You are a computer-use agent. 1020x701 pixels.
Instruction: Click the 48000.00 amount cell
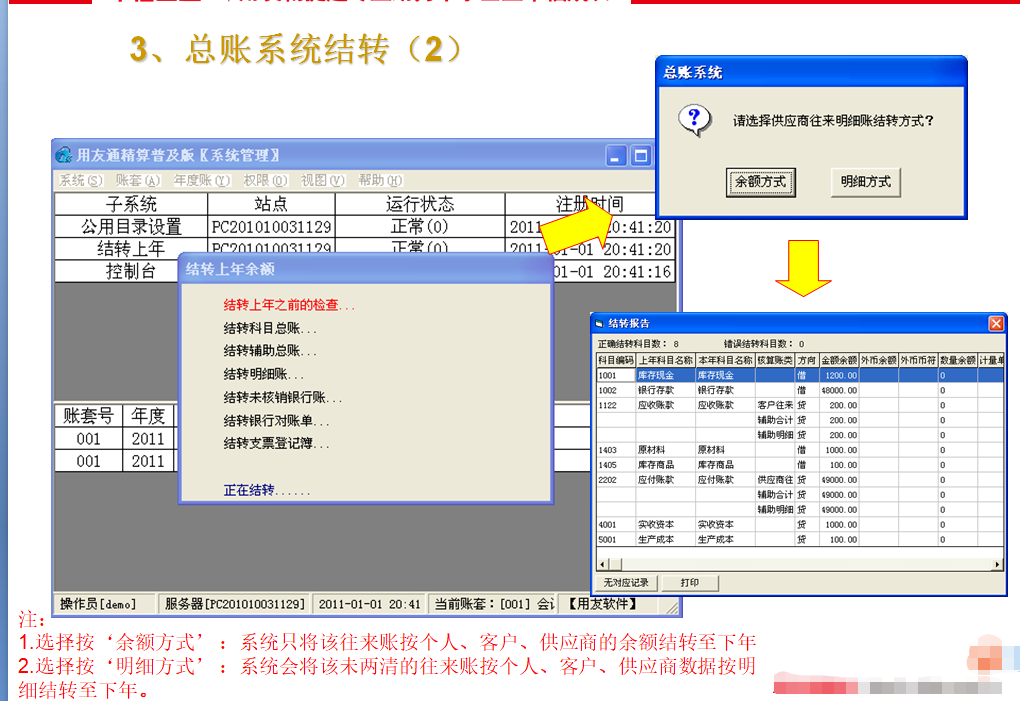coord(839,390)
